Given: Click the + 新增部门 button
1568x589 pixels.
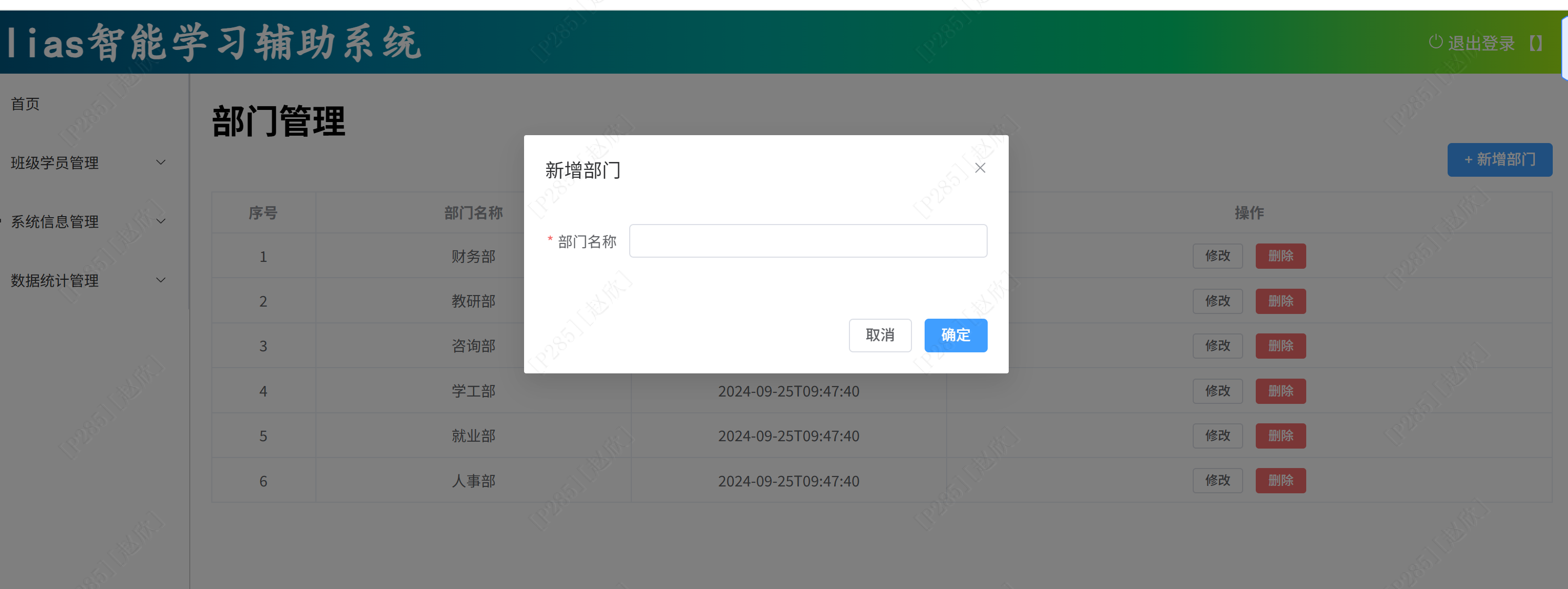Looking at the screenshot, I should [1499, 159].
